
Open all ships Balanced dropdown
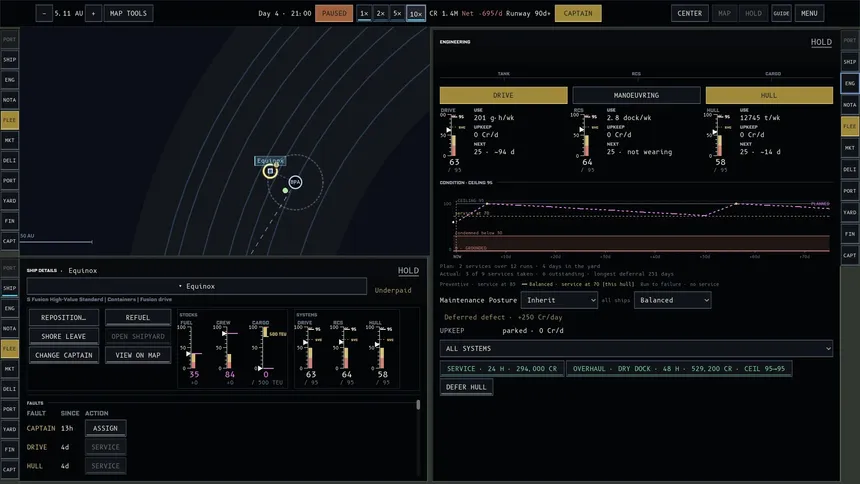[672, 300]
